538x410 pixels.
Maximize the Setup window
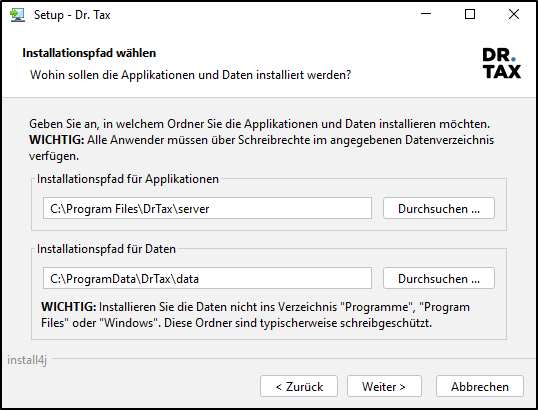pos(470,14)
